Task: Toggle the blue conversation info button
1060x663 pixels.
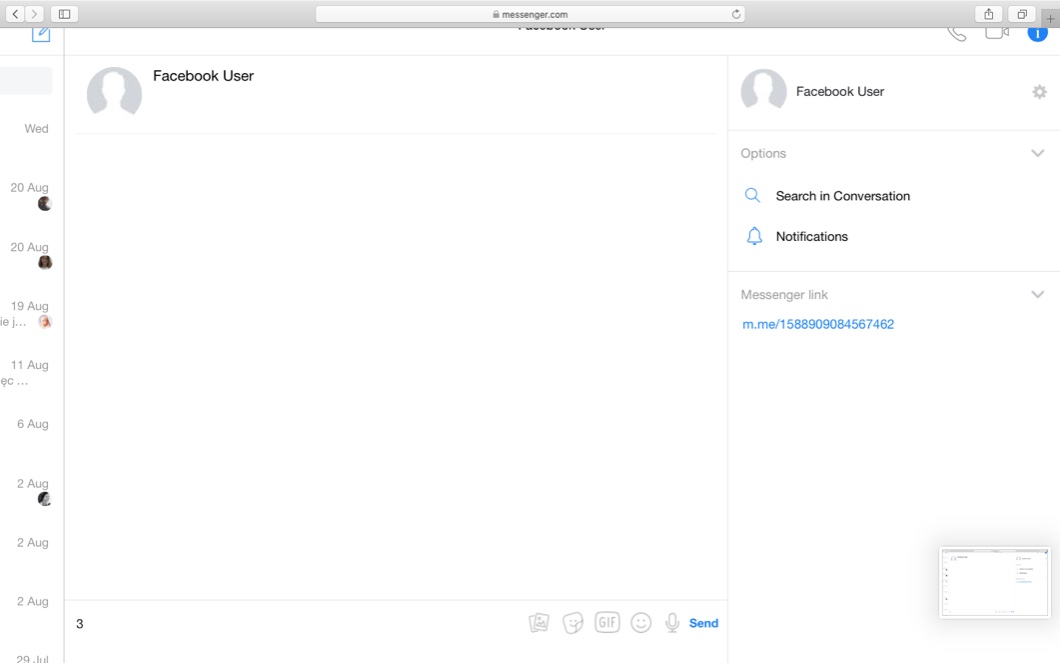Action: (1037, 33)
